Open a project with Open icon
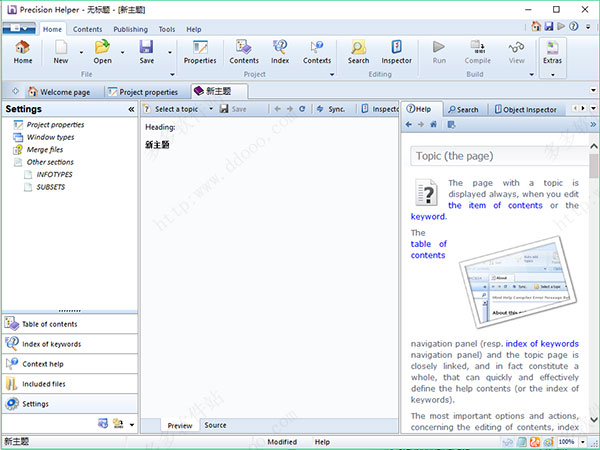This screenshot has width=600, height=450. tap(103, 52)
